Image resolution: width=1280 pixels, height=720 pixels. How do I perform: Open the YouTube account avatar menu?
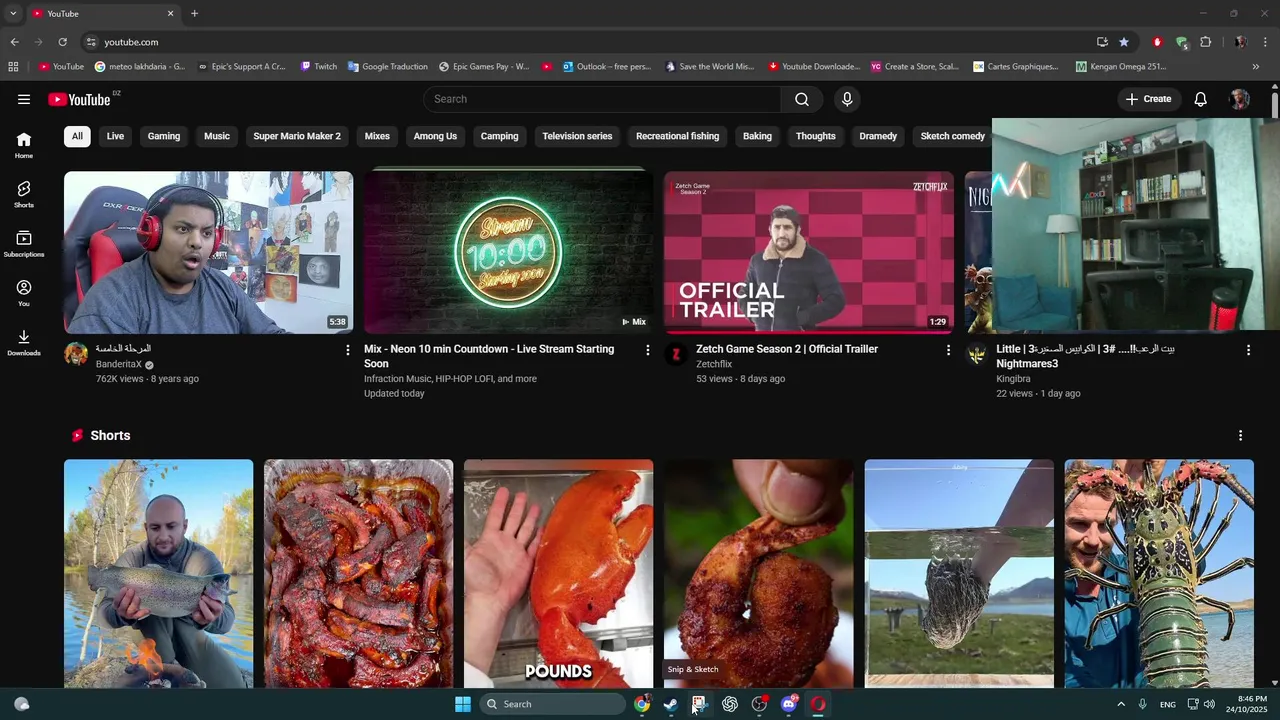pyautogui.click(x=1240, y=99)
